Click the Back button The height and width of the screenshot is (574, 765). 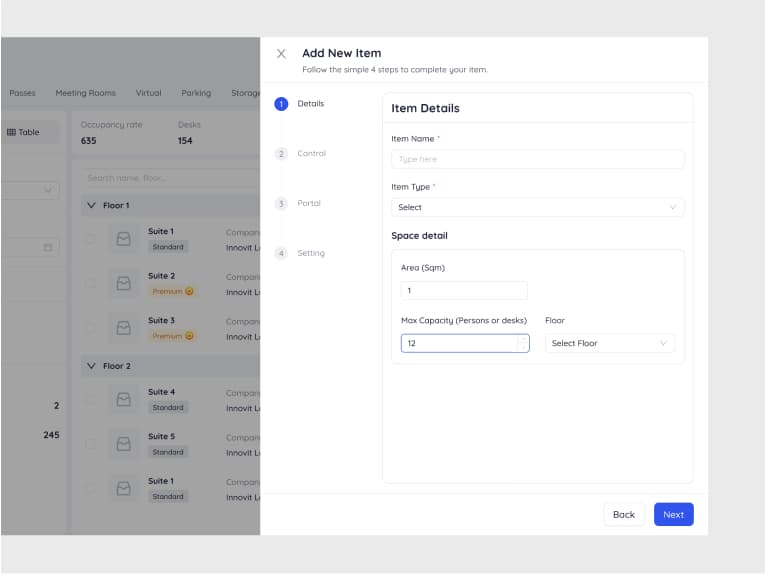coord(624,515)
